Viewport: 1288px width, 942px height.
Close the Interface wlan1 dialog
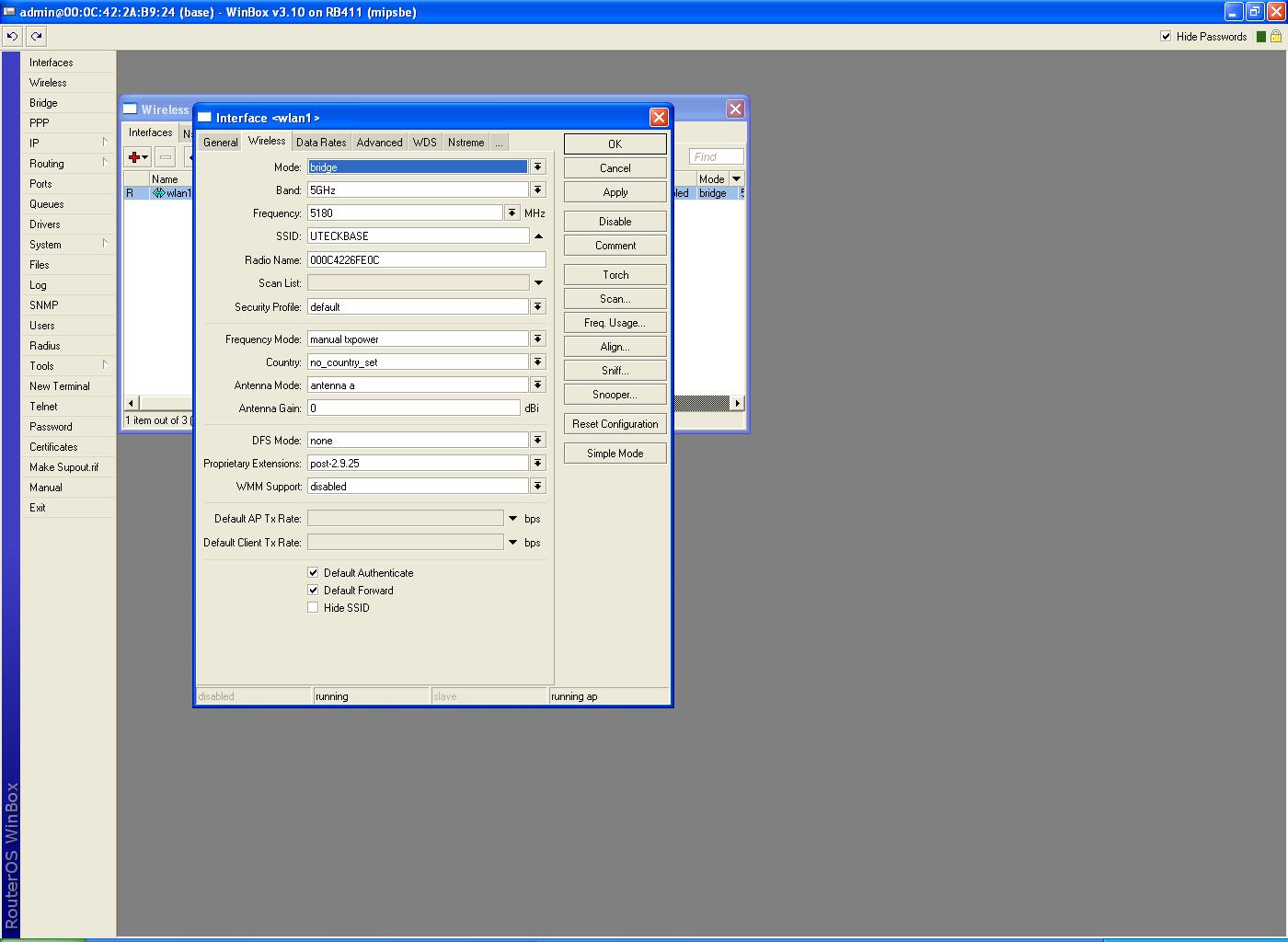659,117
